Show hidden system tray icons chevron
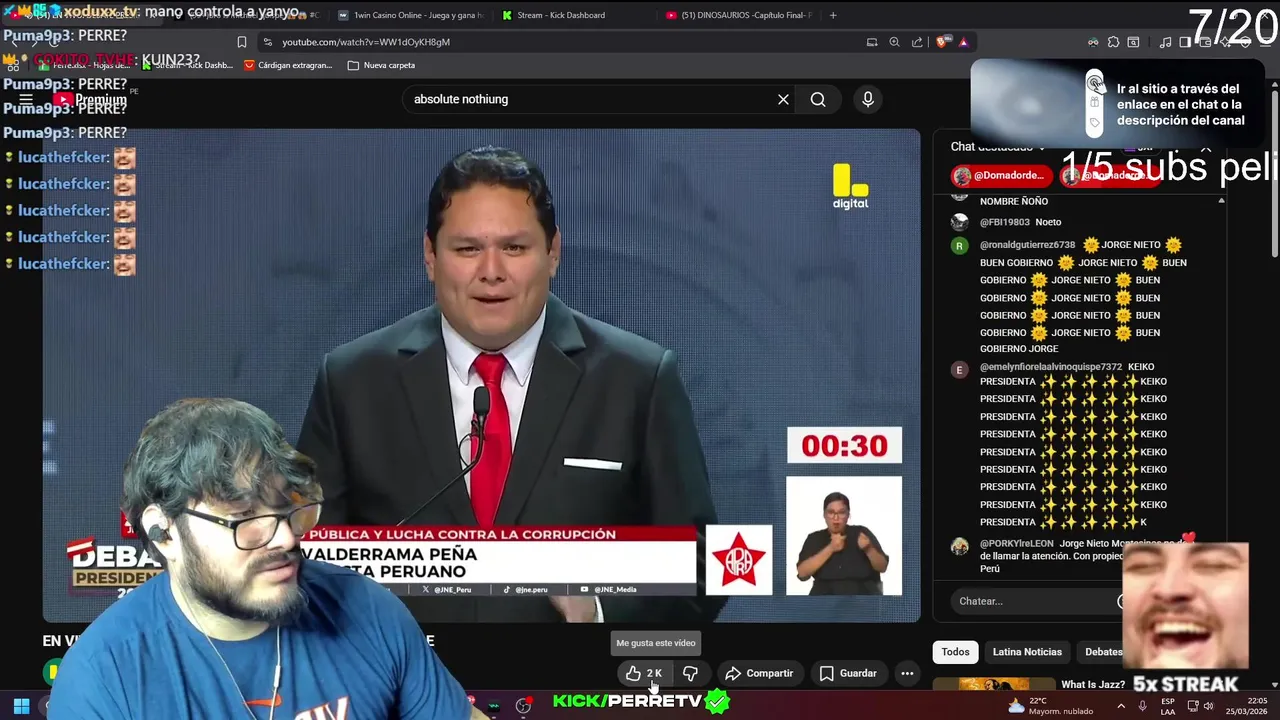This screenshot has width=1280, height=720. (x=1120, y=706)
